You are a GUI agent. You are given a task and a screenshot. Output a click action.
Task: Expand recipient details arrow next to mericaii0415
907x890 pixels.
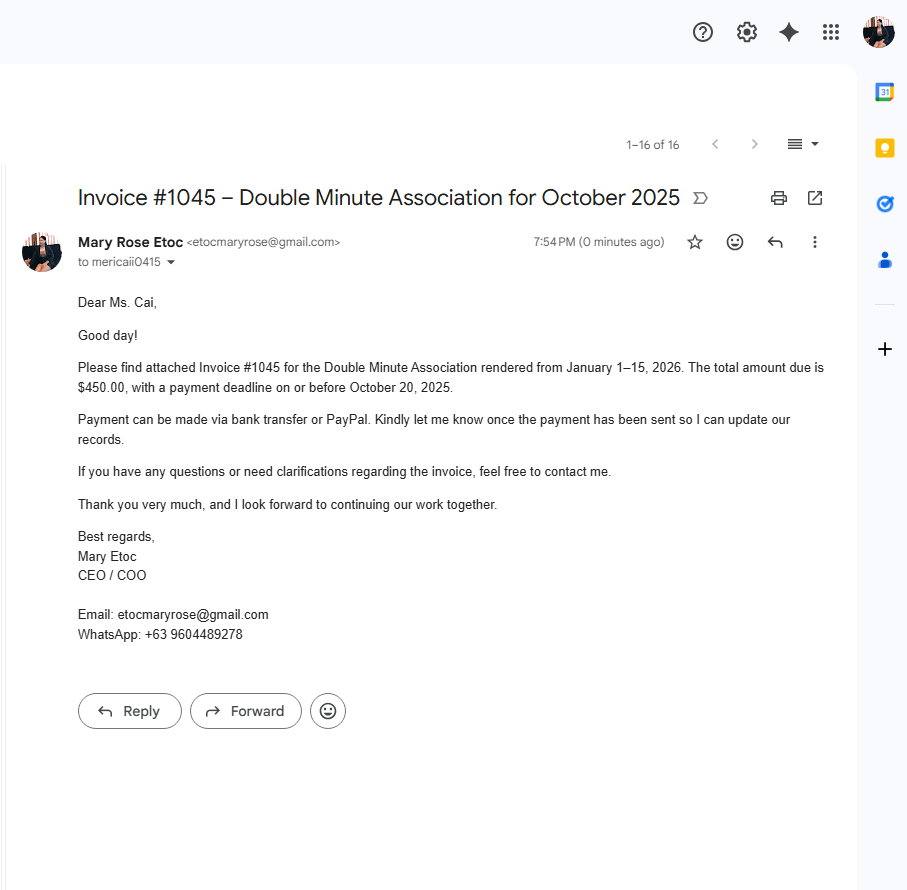(x=171, y=262)
